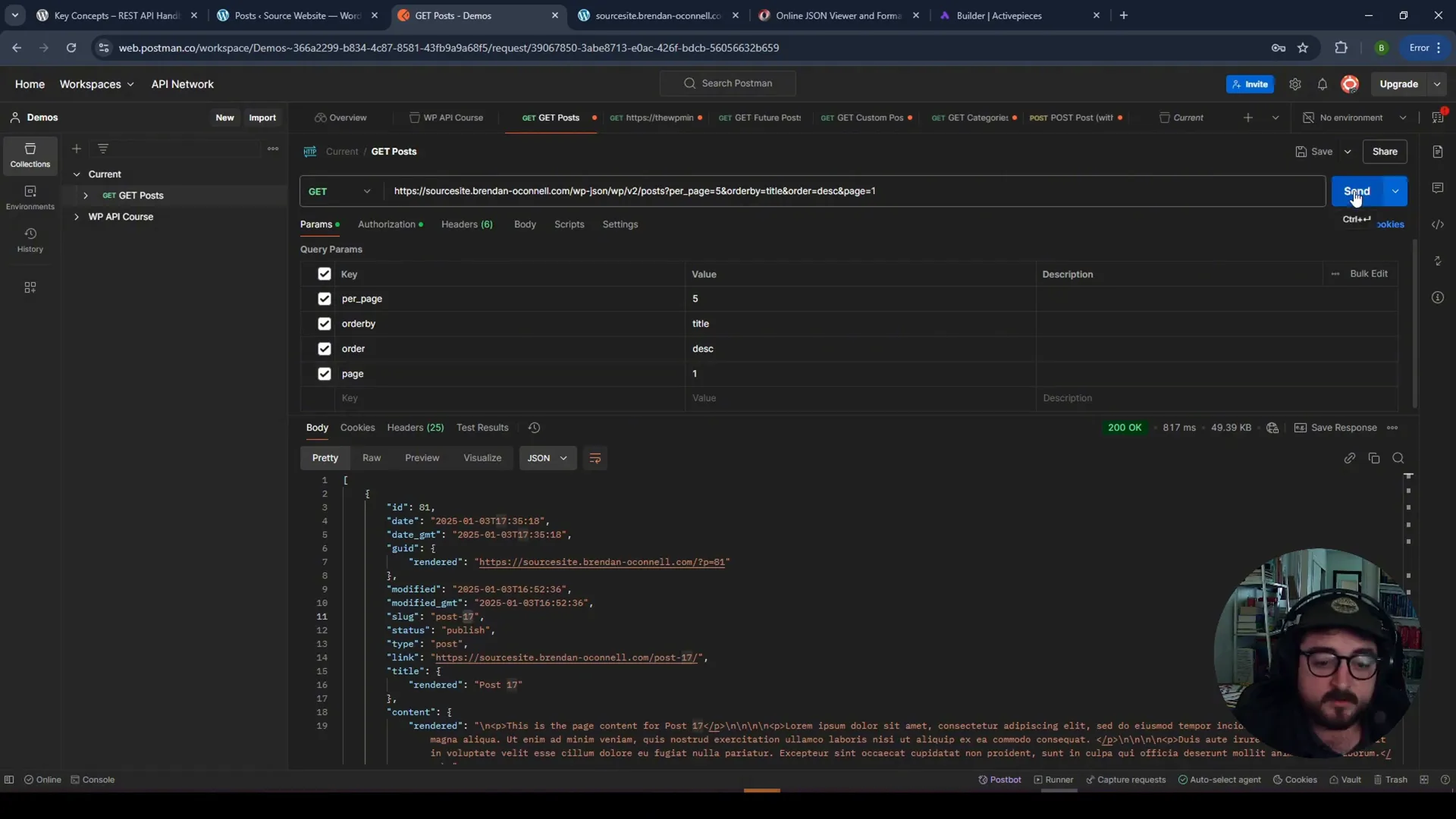Viewport: 1456px width, 819px height.
Task: Uncheck the order parameter
Action: 325,349
